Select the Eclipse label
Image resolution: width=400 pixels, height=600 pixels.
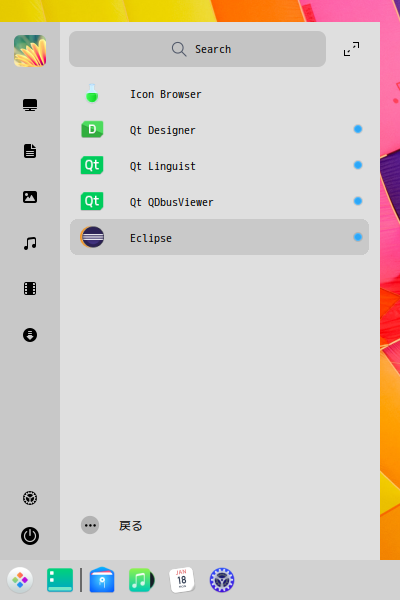(x=150, y=238)
